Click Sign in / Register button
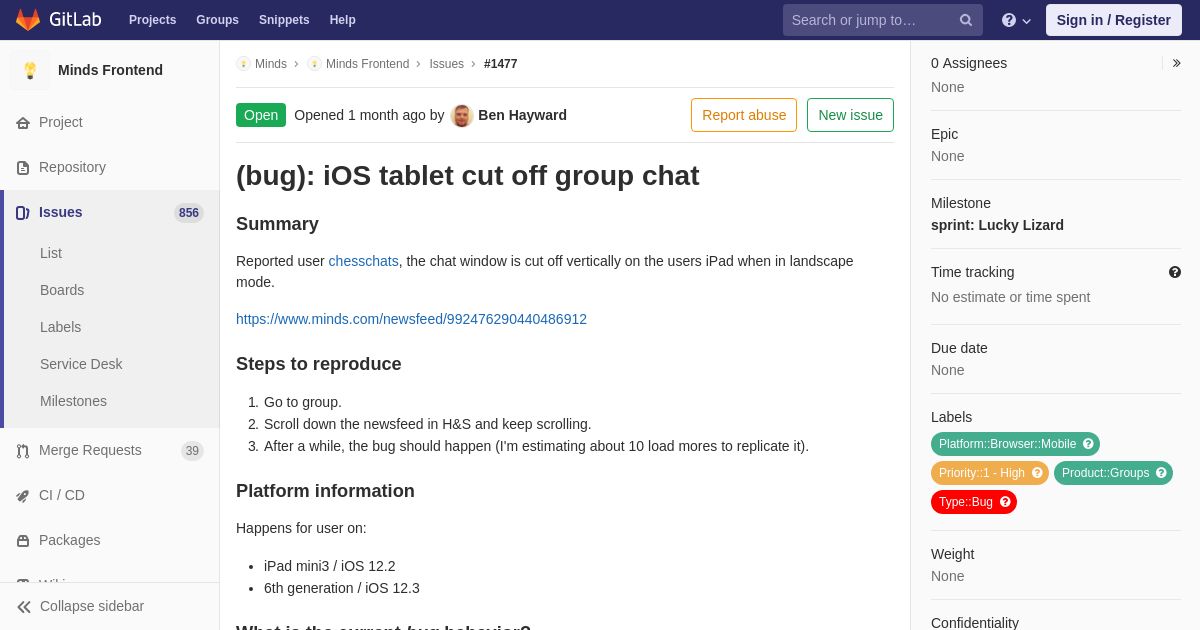The image size is (1200, 630). tap(1114, 20)
